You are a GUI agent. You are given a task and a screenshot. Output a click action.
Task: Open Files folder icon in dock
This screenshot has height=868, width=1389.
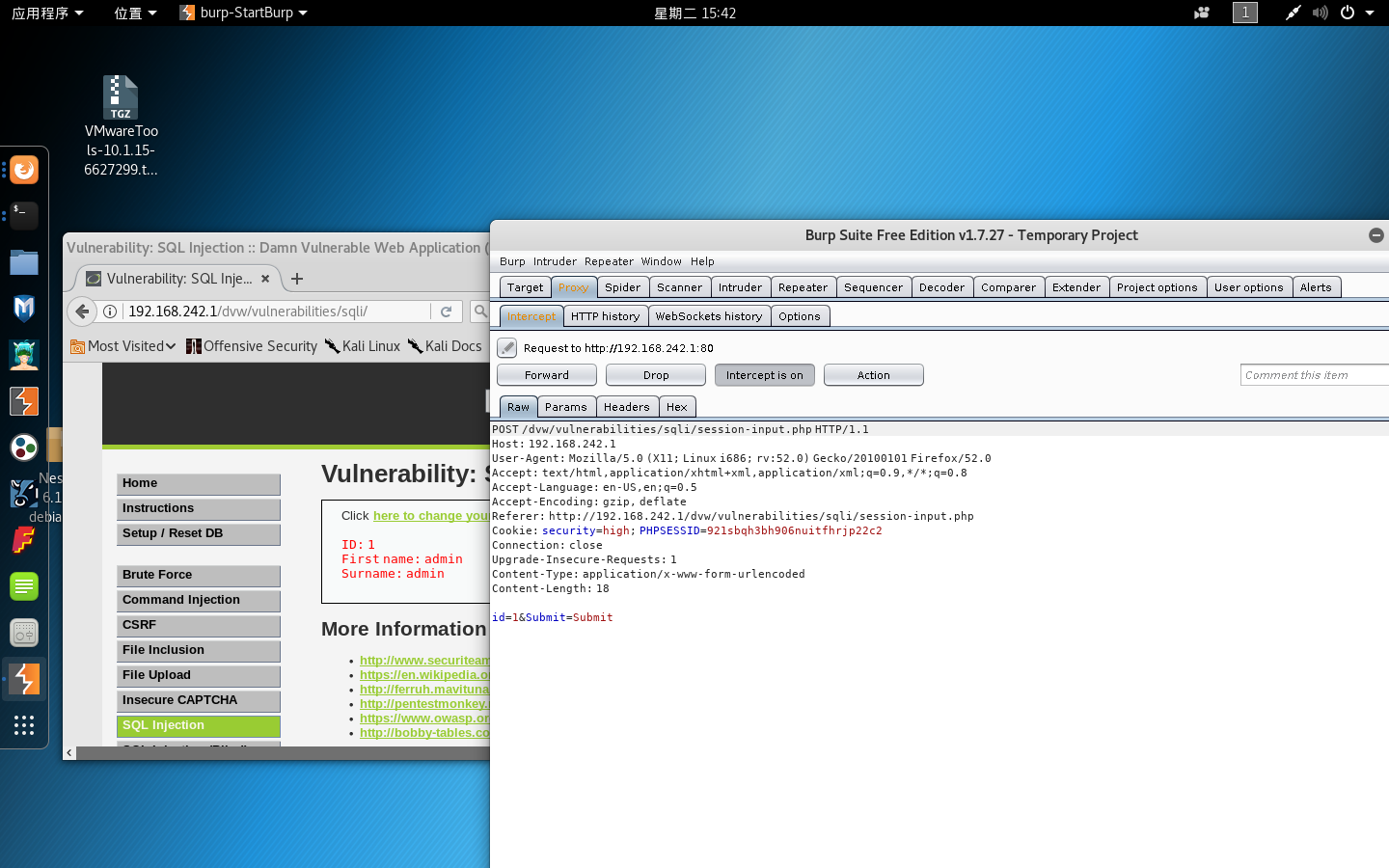click(24, 261)
